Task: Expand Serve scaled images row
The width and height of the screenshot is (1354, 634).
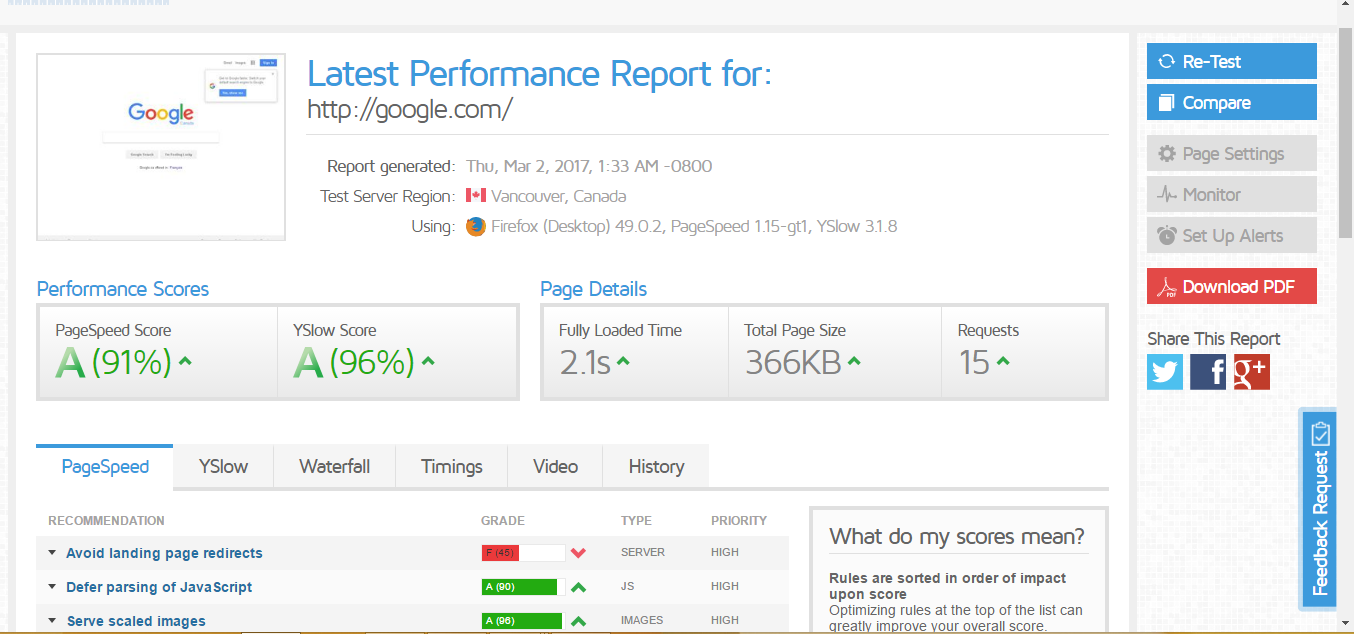Action: [52, 621]
